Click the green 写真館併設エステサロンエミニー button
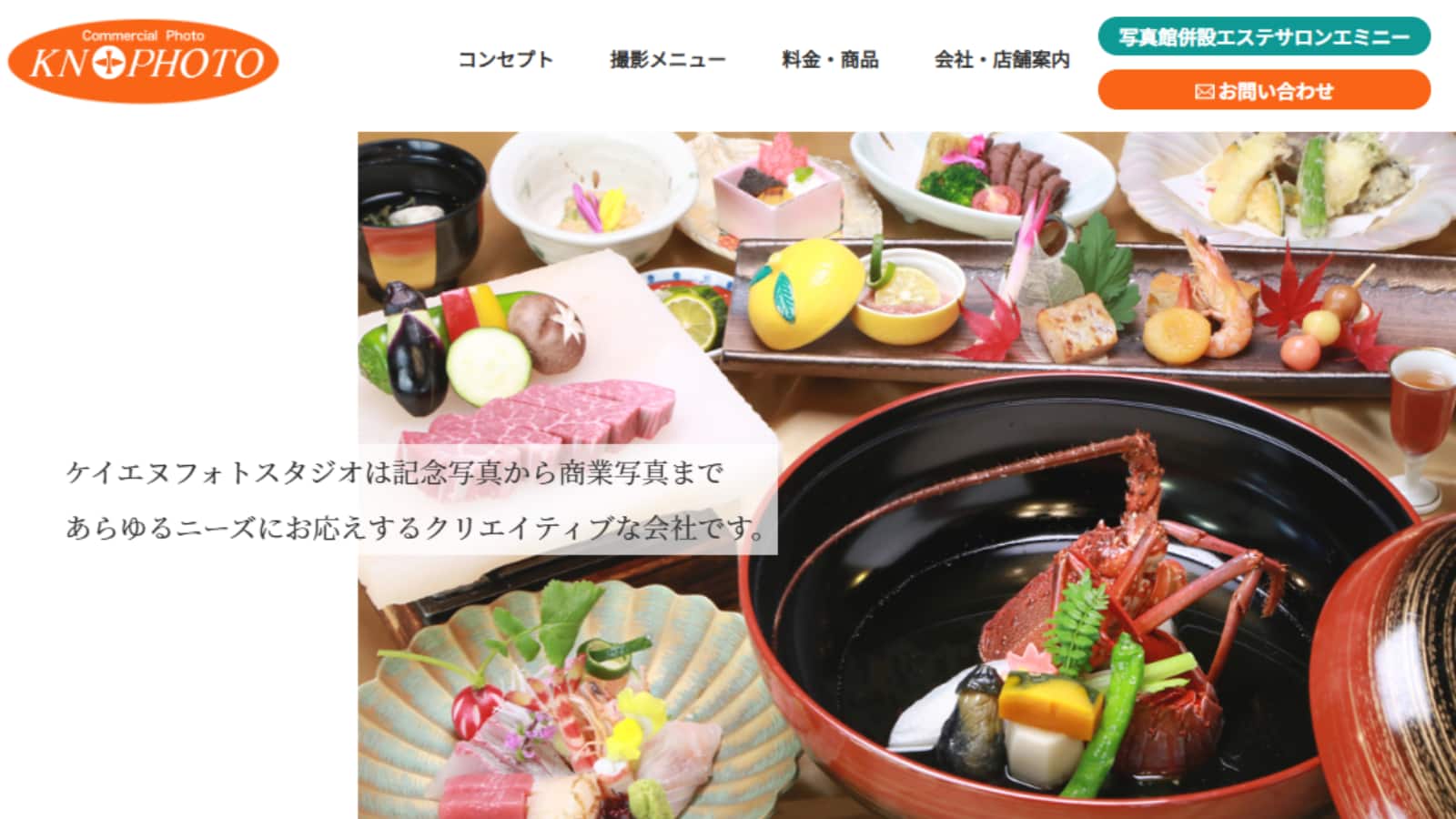Viewport: 1456px width, 819px height. (1264, 36)
